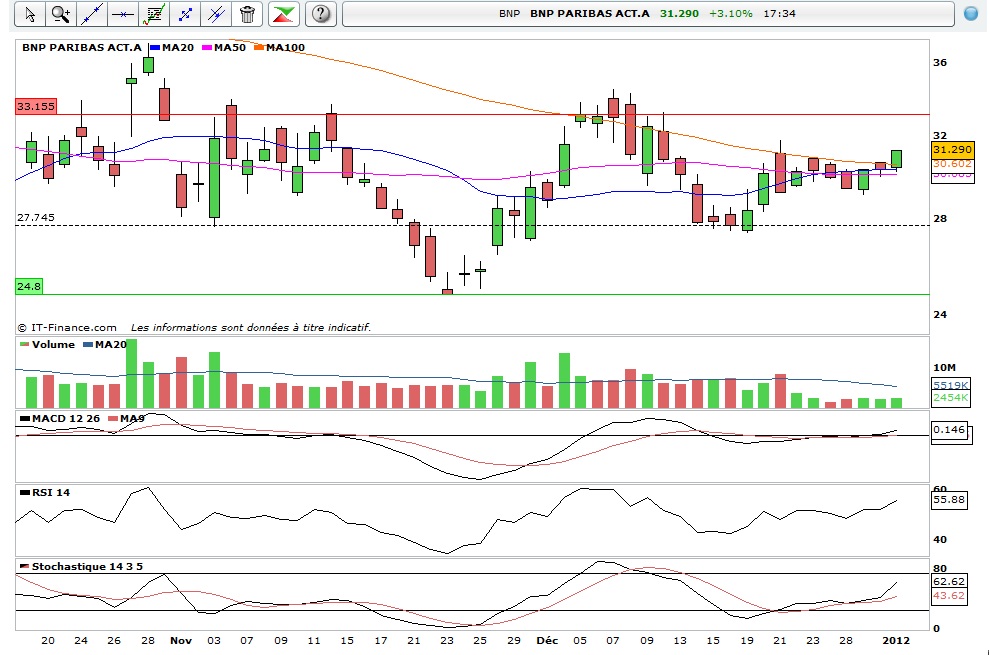Click the 33.155 red resistance level label

36,106
